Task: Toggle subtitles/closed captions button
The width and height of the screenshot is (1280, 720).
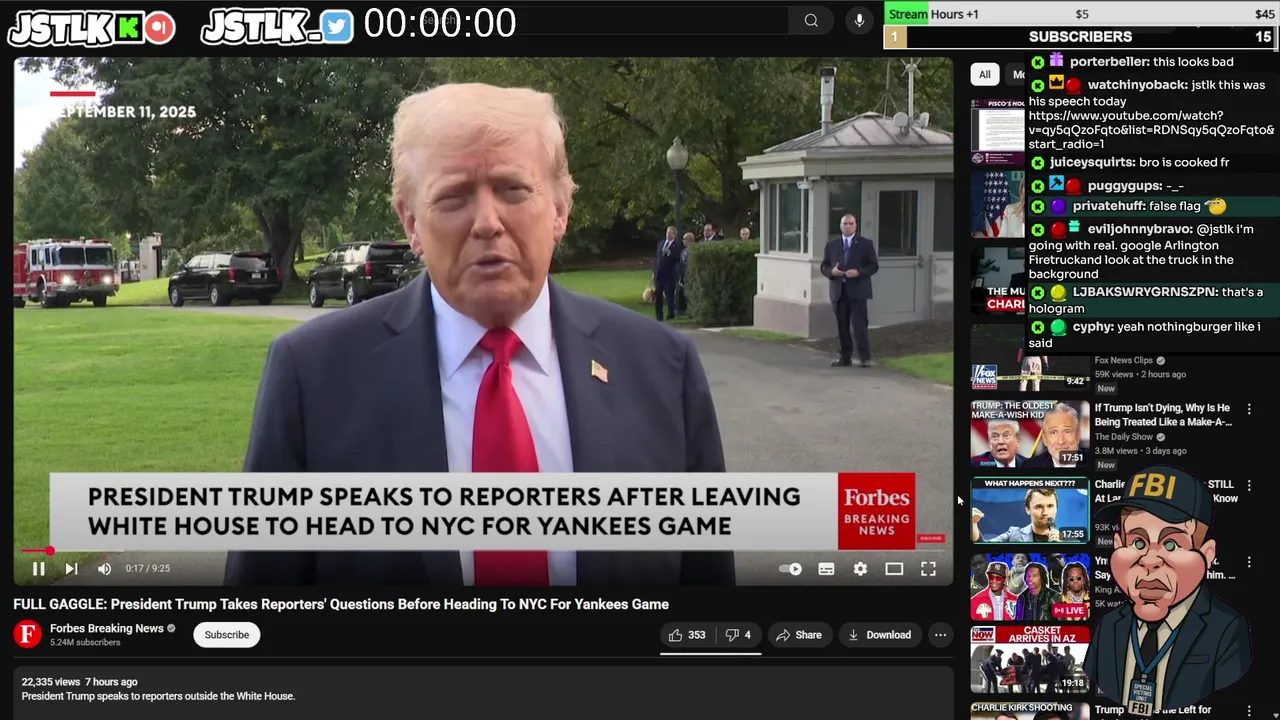Action: click(x=826, y=569)
